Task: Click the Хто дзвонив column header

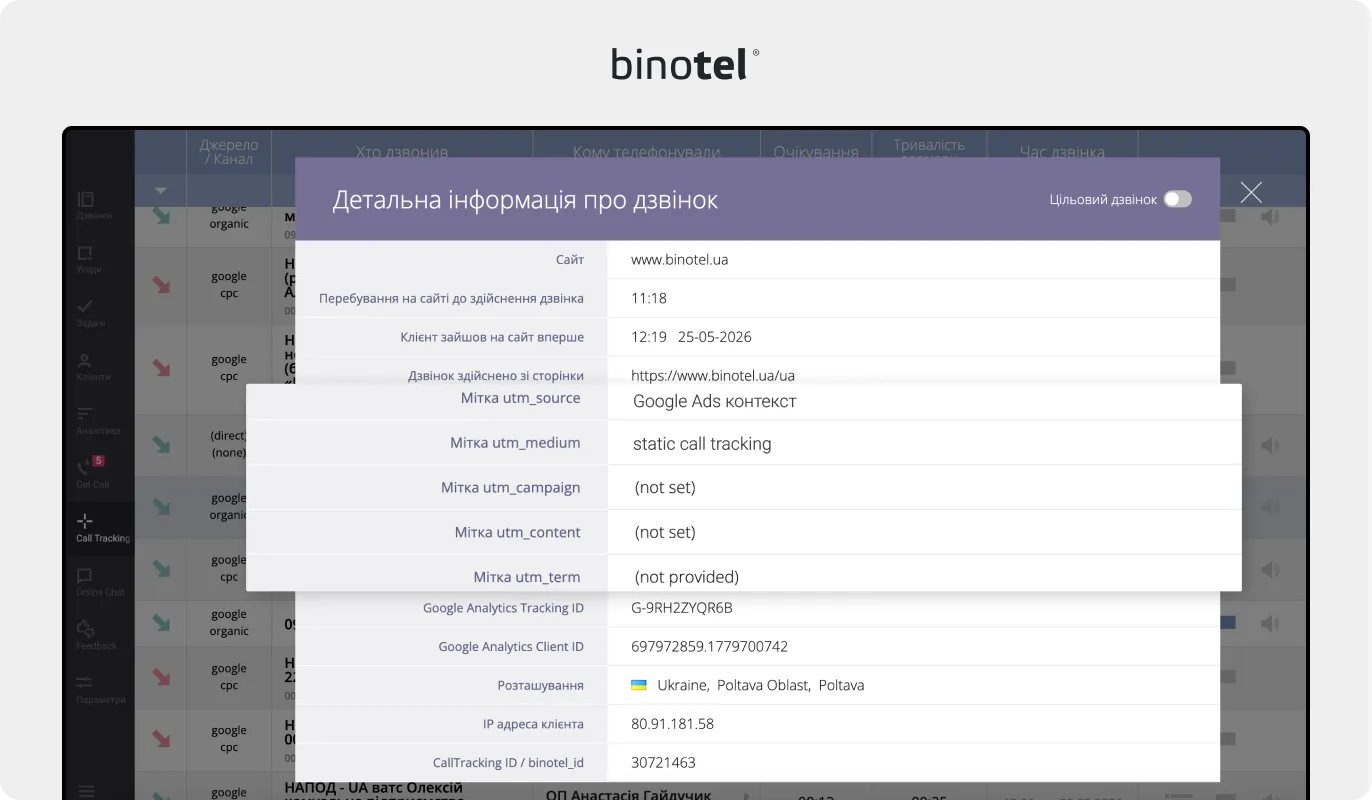Action: tap(402, 152)
